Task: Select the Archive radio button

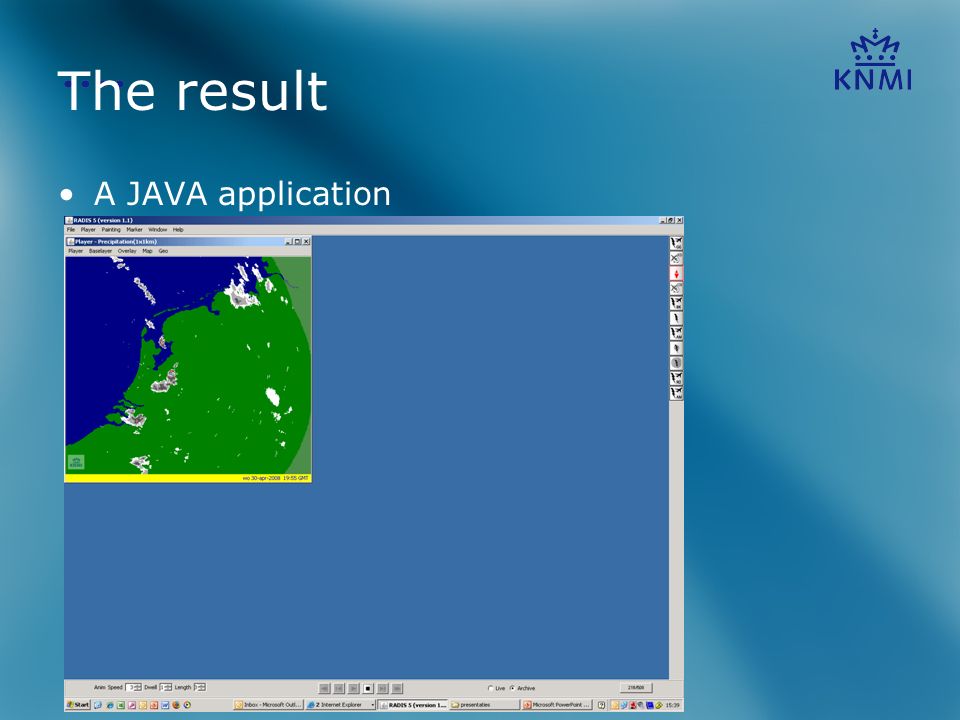Action: (x=512, y=688)
